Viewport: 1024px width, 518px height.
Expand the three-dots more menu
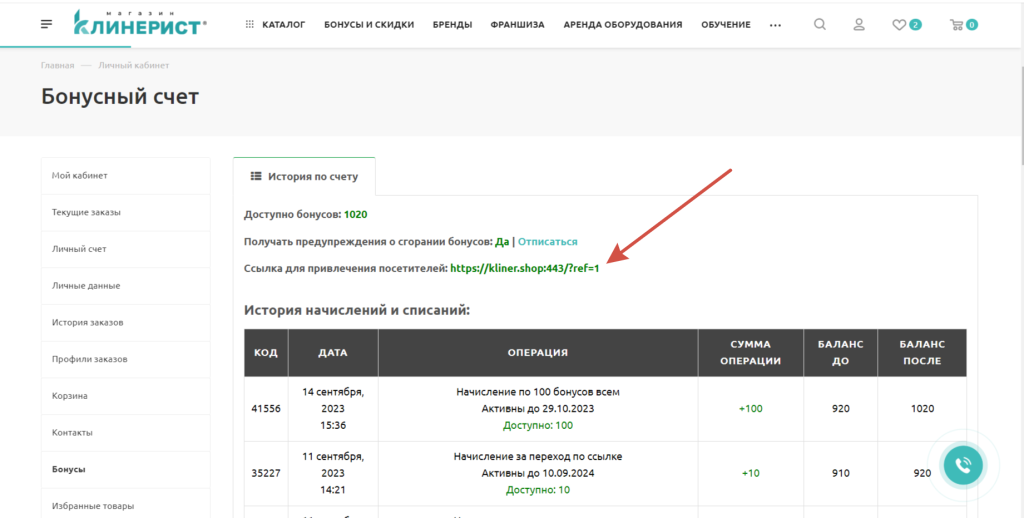coord(775,25)
